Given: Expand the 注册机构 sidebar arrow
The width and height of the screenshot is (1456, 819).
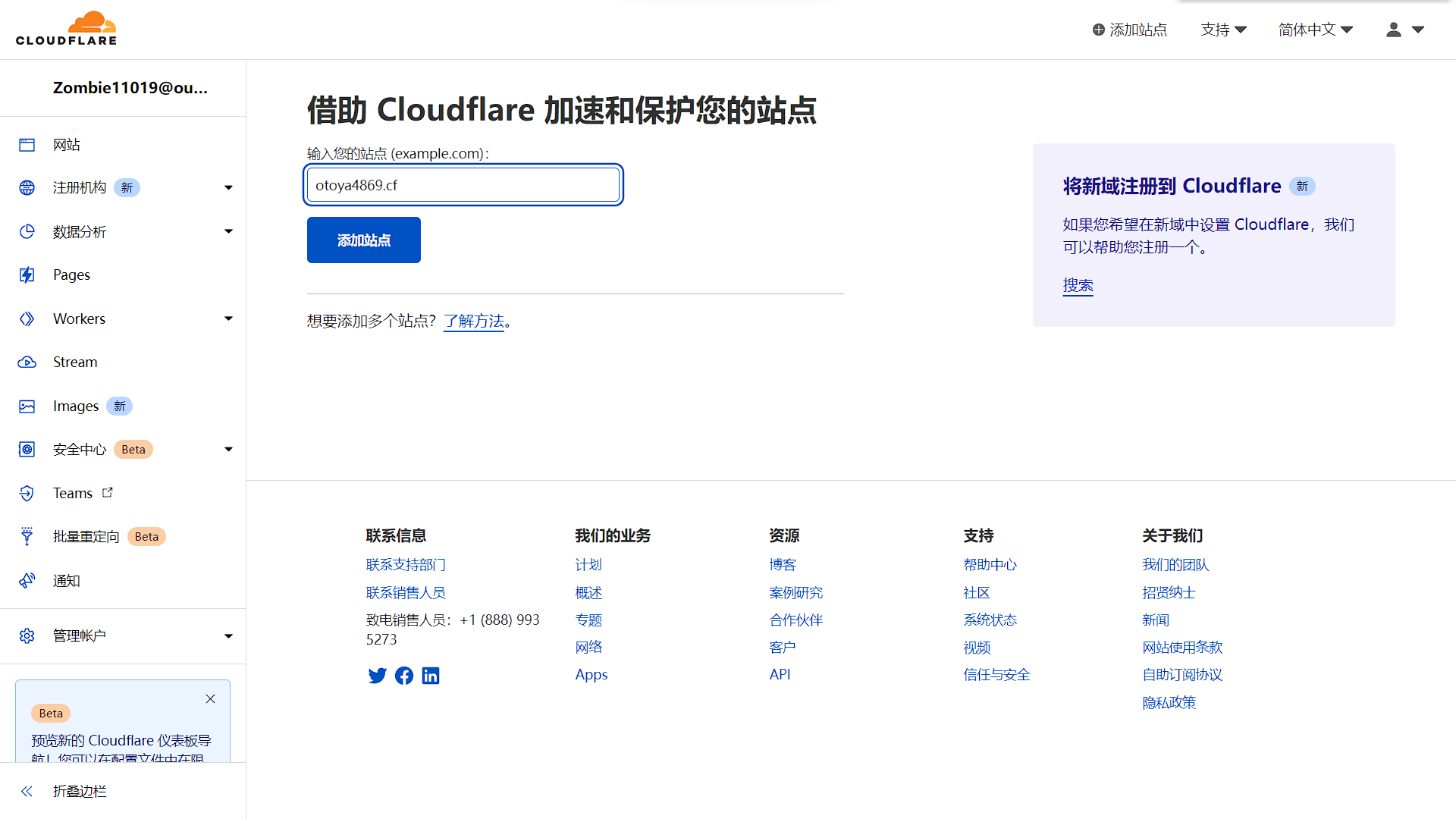Looking at the screenshot, I should pos(228,188).
